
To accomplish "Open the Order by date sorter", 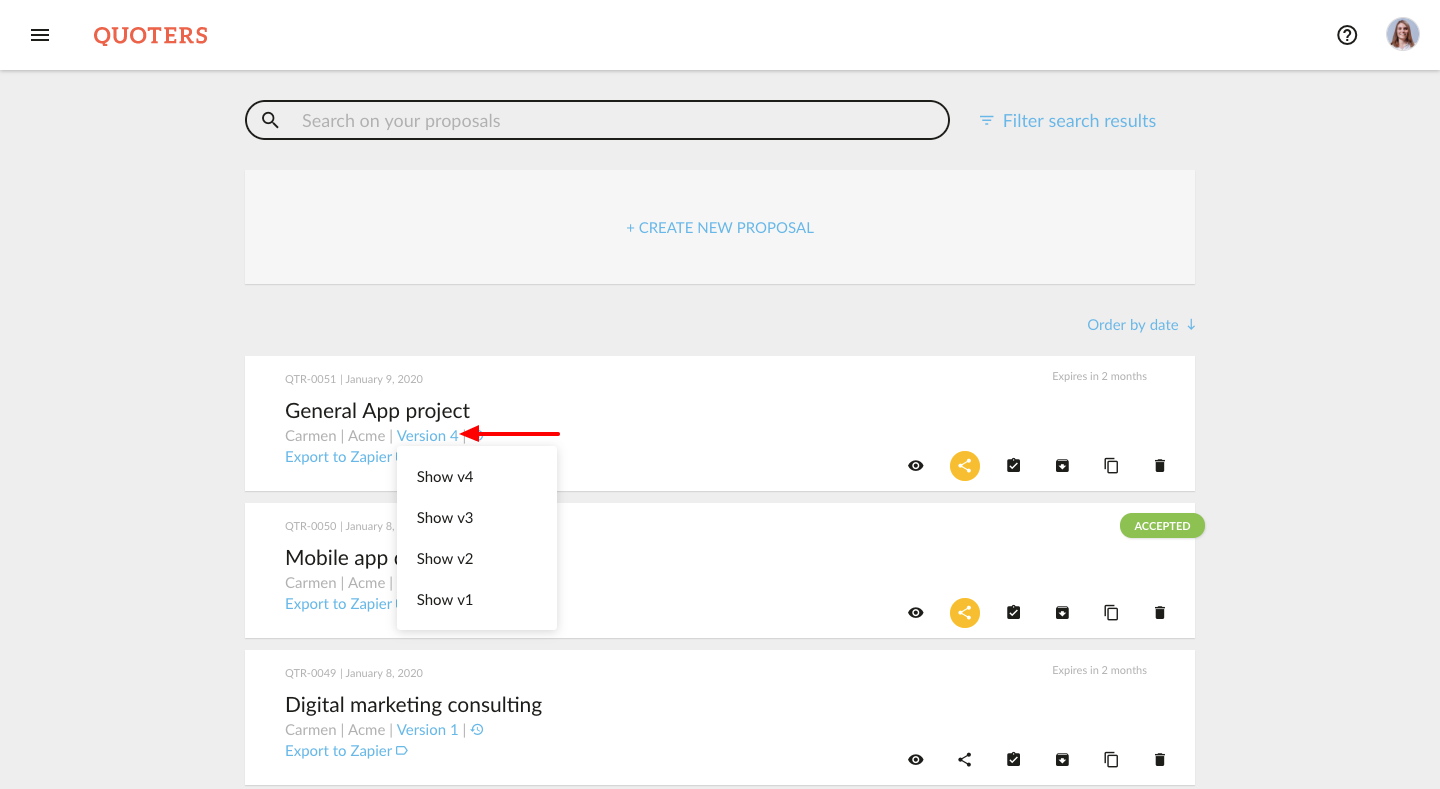I will coord(1140,324).
